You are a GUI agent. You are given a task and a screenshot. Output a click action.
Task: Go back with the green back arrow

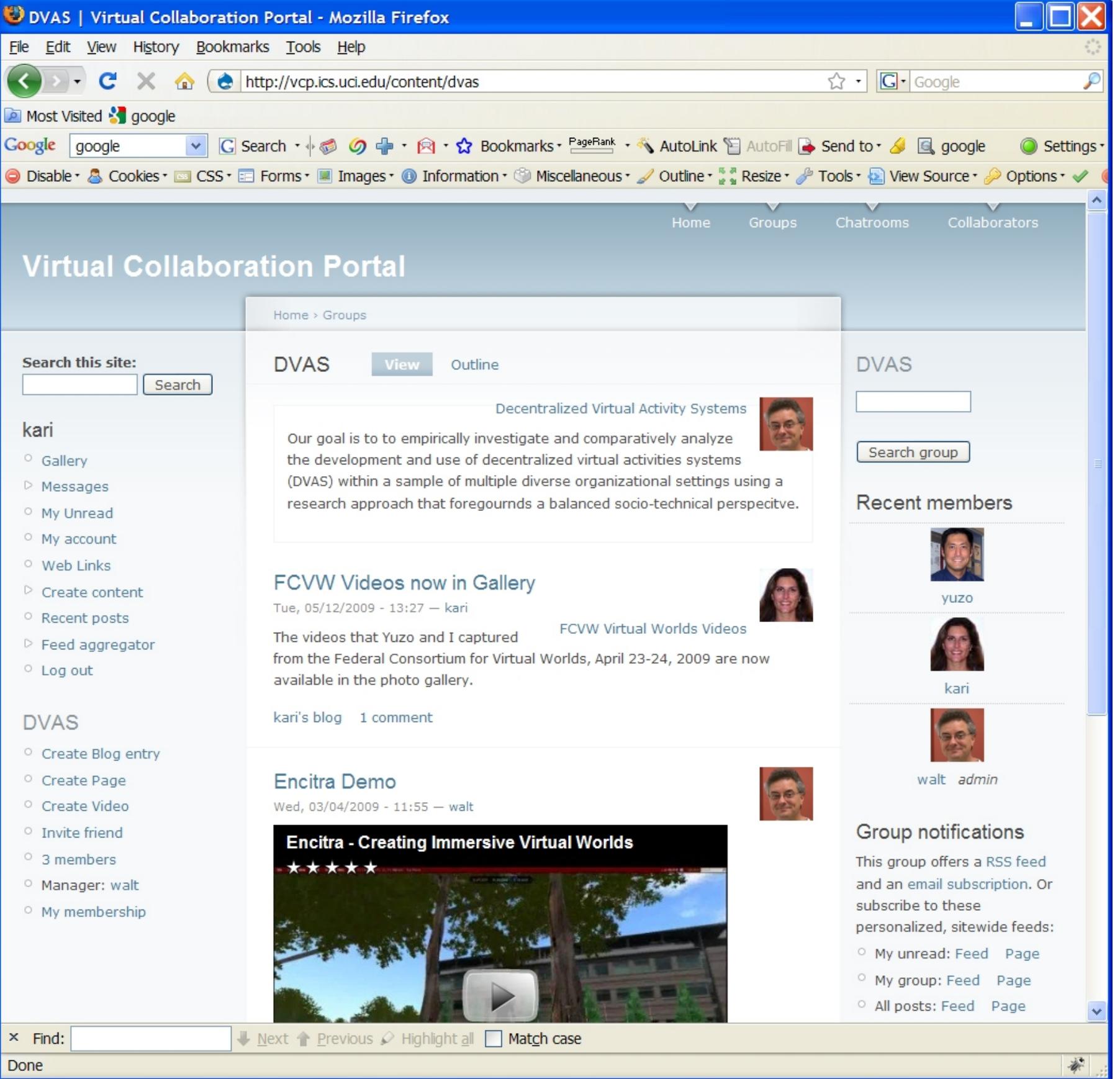[25, 81]
